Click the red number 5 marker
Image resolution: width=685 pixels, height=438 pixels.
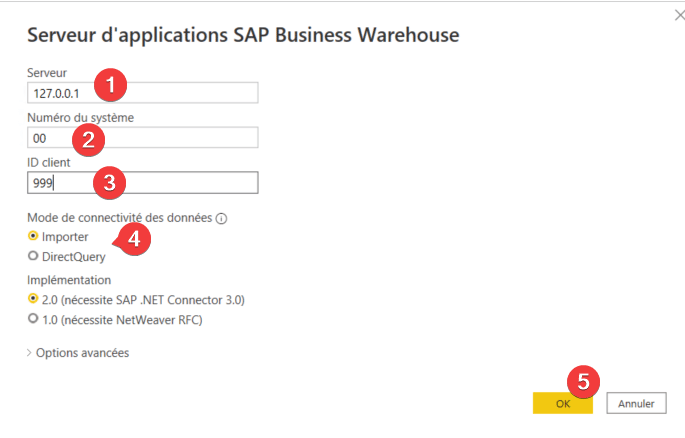583,382
